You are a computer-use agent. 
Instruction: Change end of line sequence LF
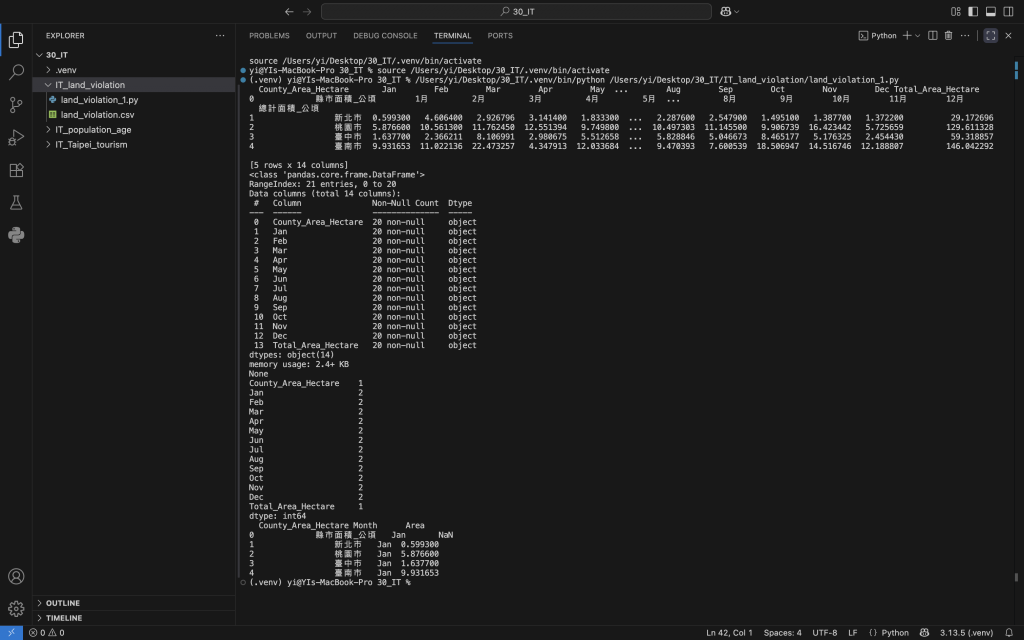tap(852, 633)
